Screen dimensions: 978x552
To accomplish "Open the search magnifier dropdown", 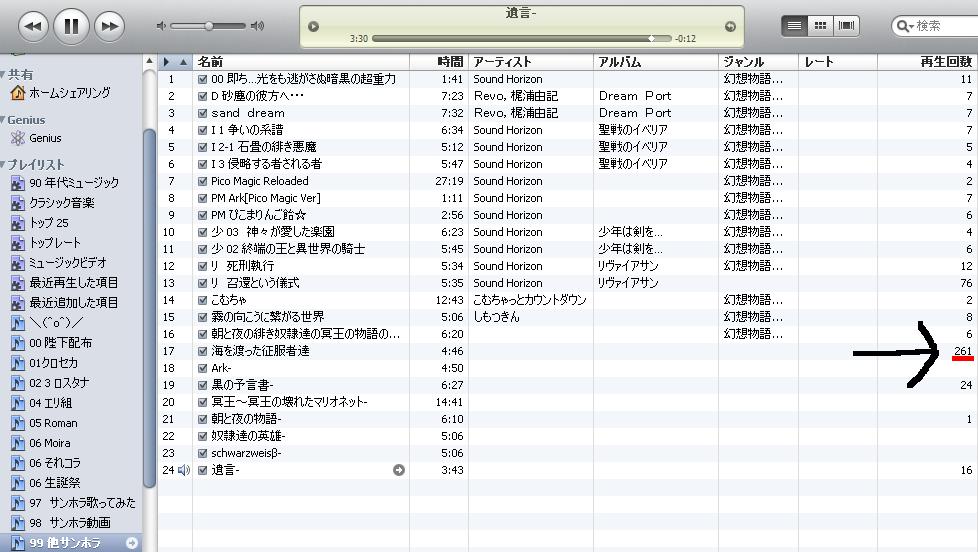I will [904, 26].
